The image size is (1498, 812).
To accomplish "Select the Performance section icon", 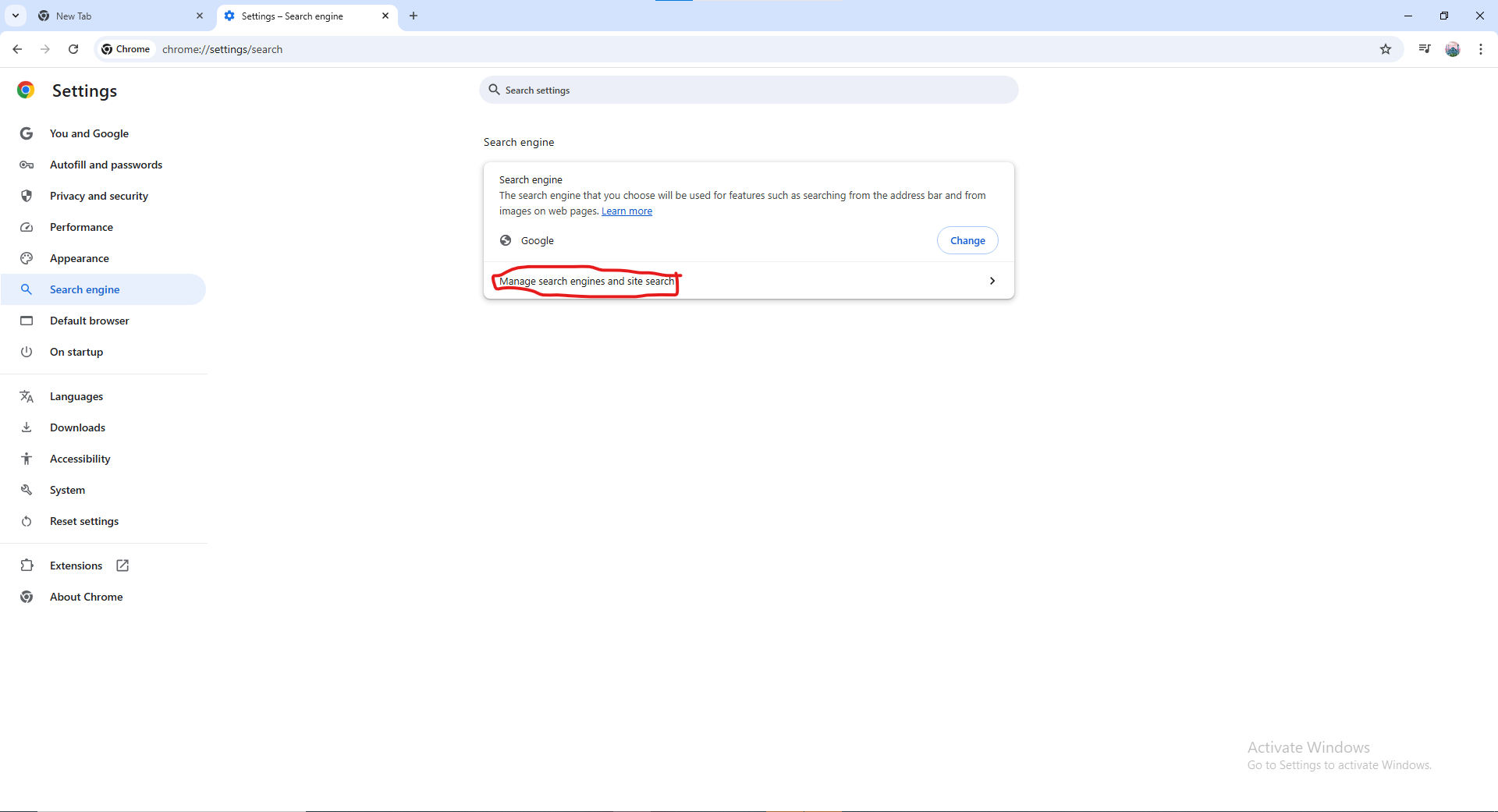I will tap(27, 226).
